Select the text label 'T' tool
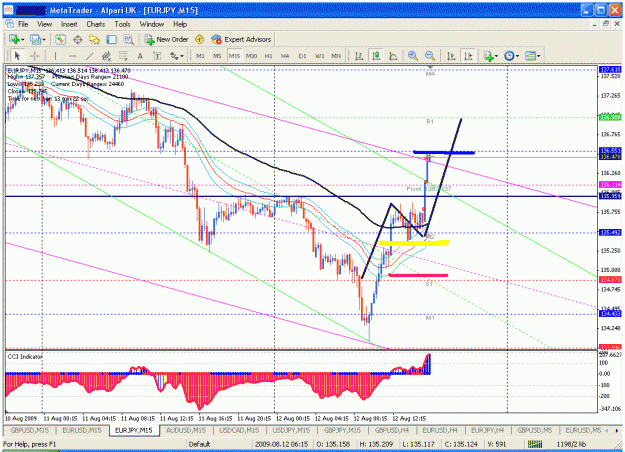 [x=157, y=56]
